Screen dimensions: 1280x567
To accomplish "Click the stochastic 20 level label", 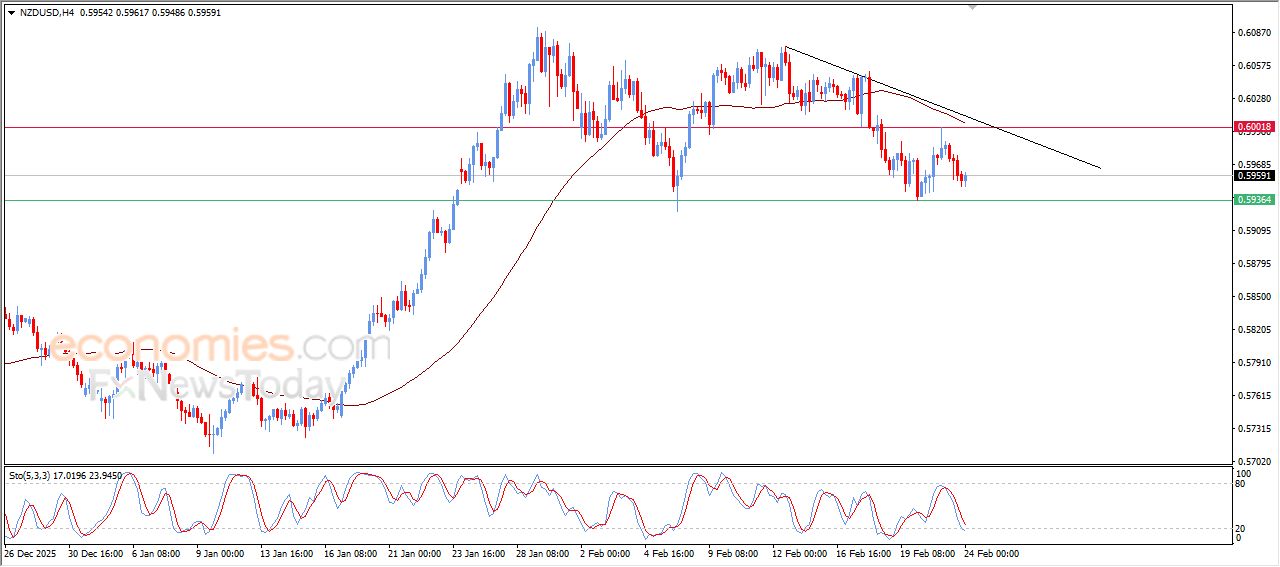I will 1242,527.
